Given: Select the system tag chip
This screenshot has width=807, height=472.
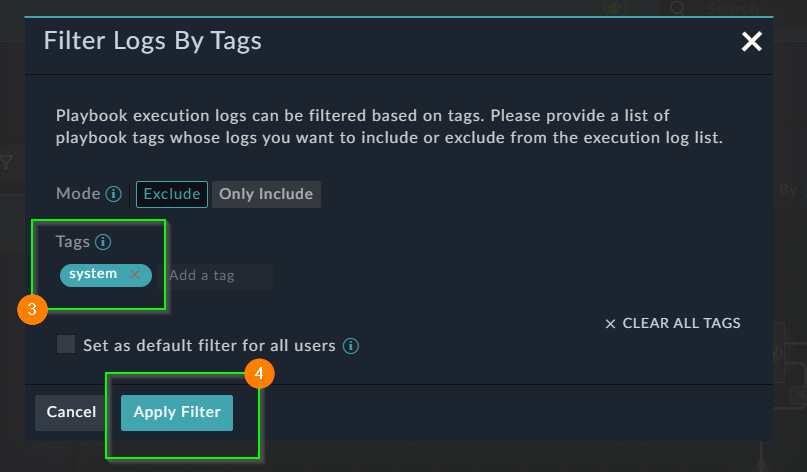Looking at the screenshot, I should click(x=93, y=274).
